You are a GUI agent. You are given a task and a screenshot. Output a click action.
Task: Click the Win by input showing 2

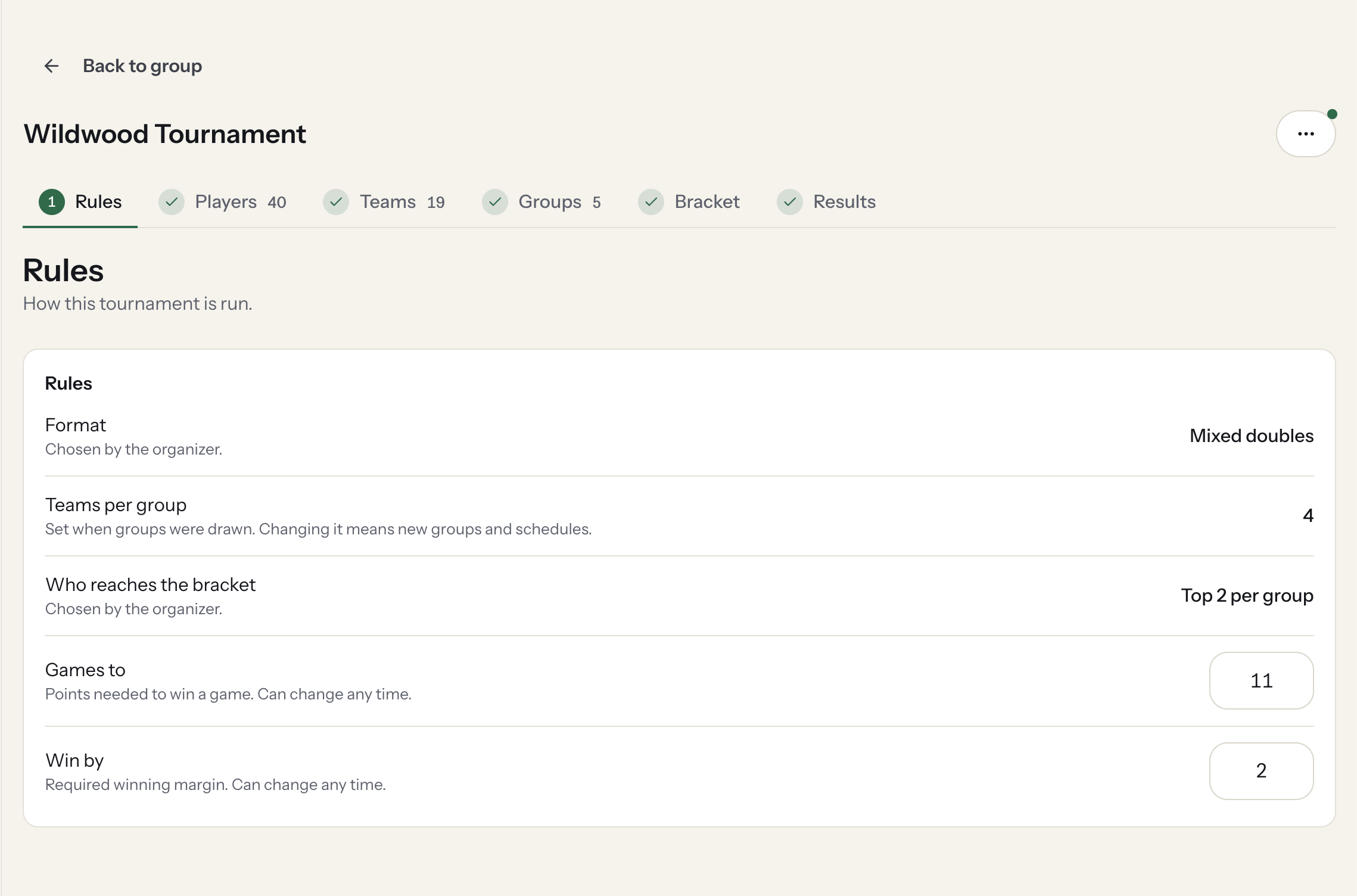point(1261,771)
